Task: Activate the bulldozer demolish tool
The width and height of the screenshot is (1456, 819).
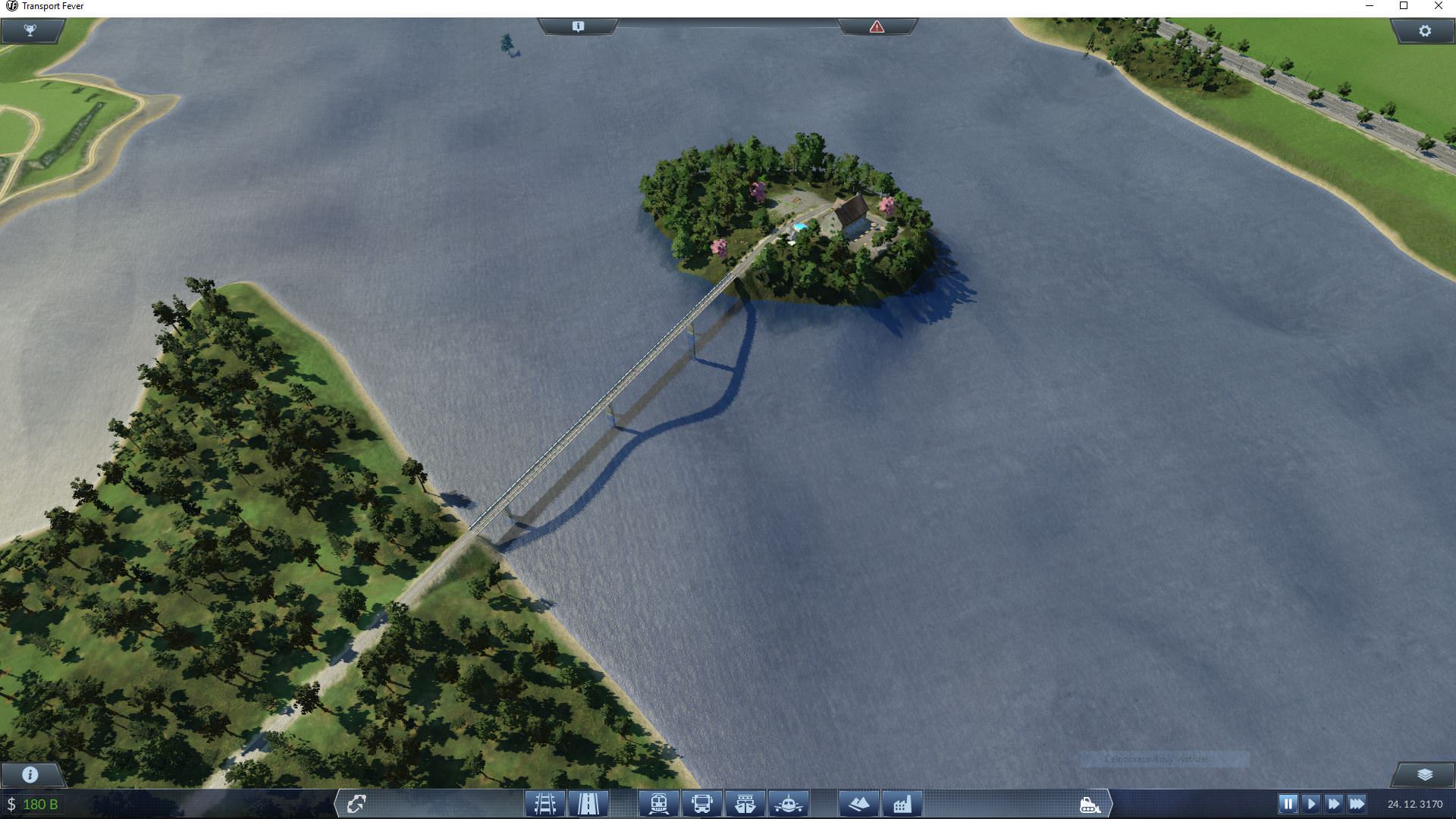Action: [x=1090, y=804]
